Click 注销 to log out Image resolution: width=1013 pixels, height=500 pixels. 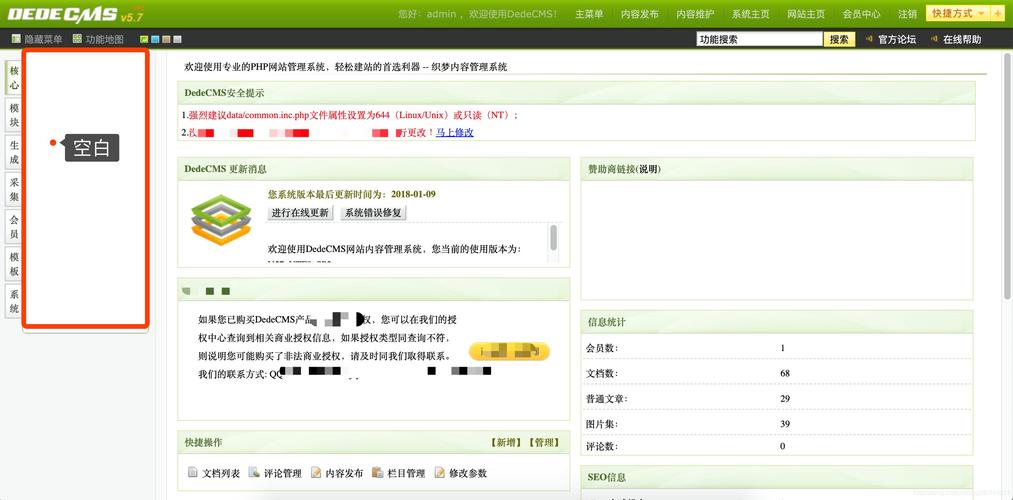907,14
